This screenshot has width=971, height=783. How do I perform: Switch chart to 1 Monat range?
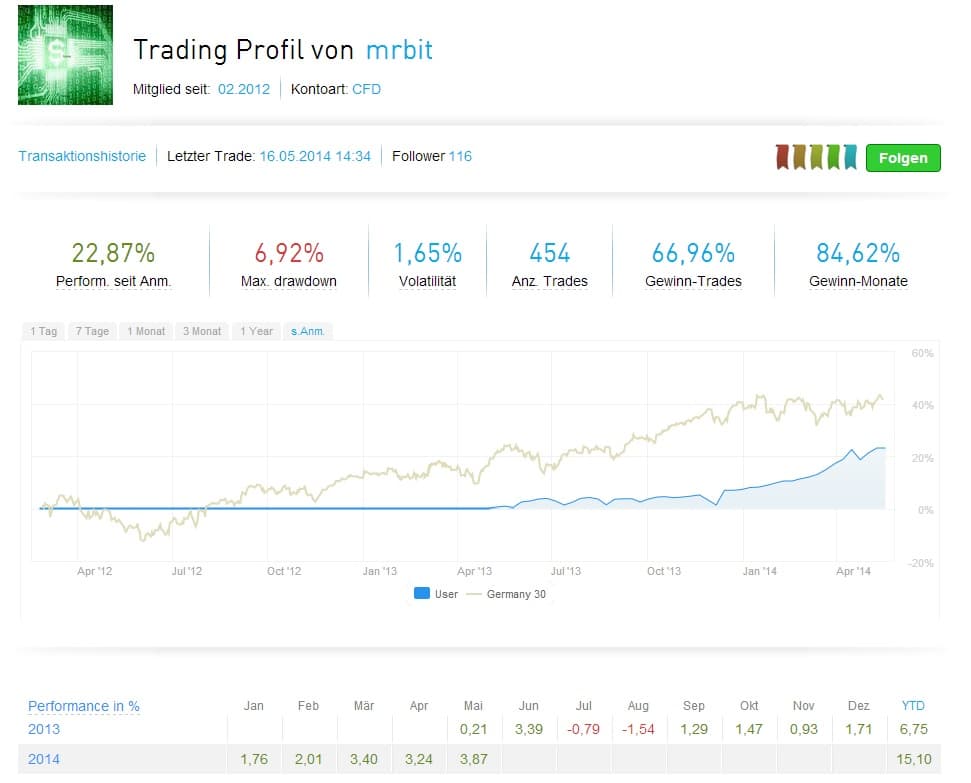[146, 331]
